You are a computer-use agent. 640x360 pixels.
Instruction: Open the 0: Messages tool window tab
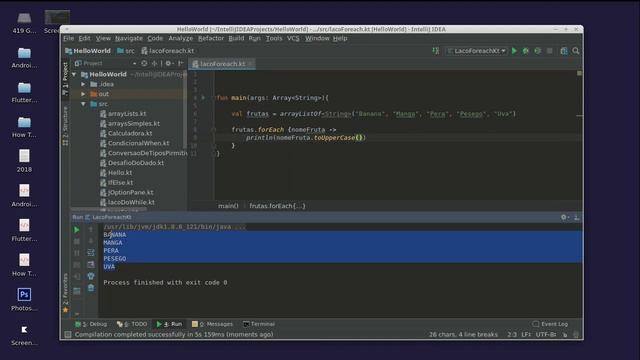[212, 324]
